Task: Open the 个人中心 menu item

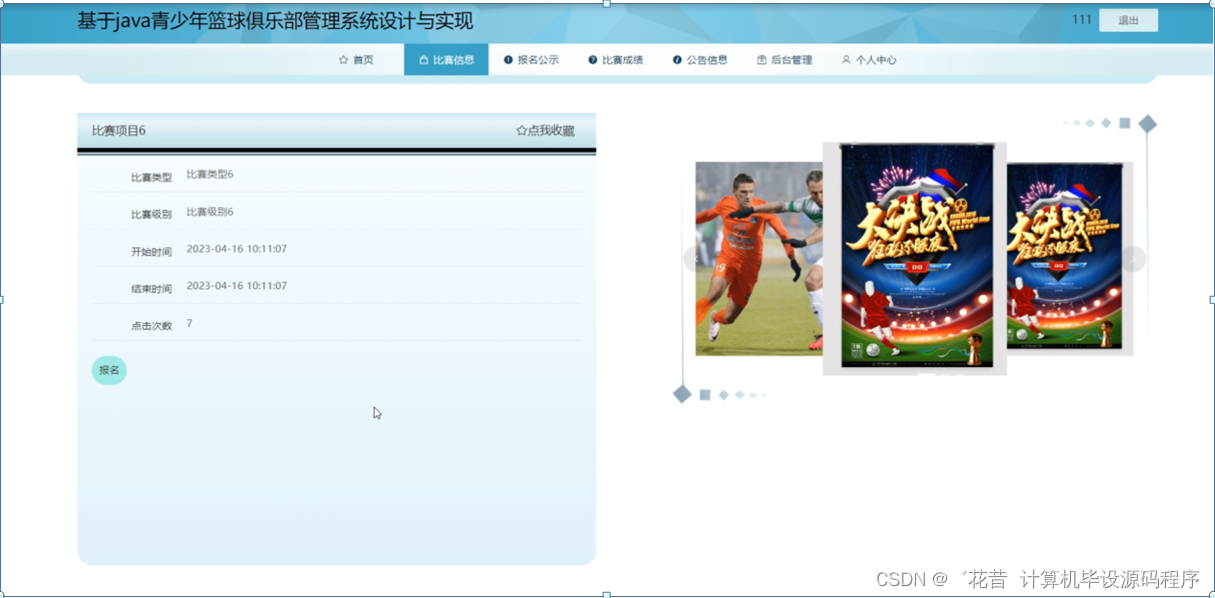Action: pos(869,60)
